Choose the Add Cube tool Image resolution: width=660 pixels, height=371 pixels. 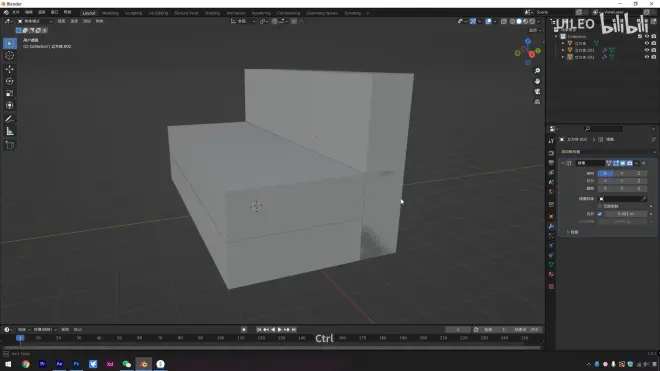coord(10,145)
